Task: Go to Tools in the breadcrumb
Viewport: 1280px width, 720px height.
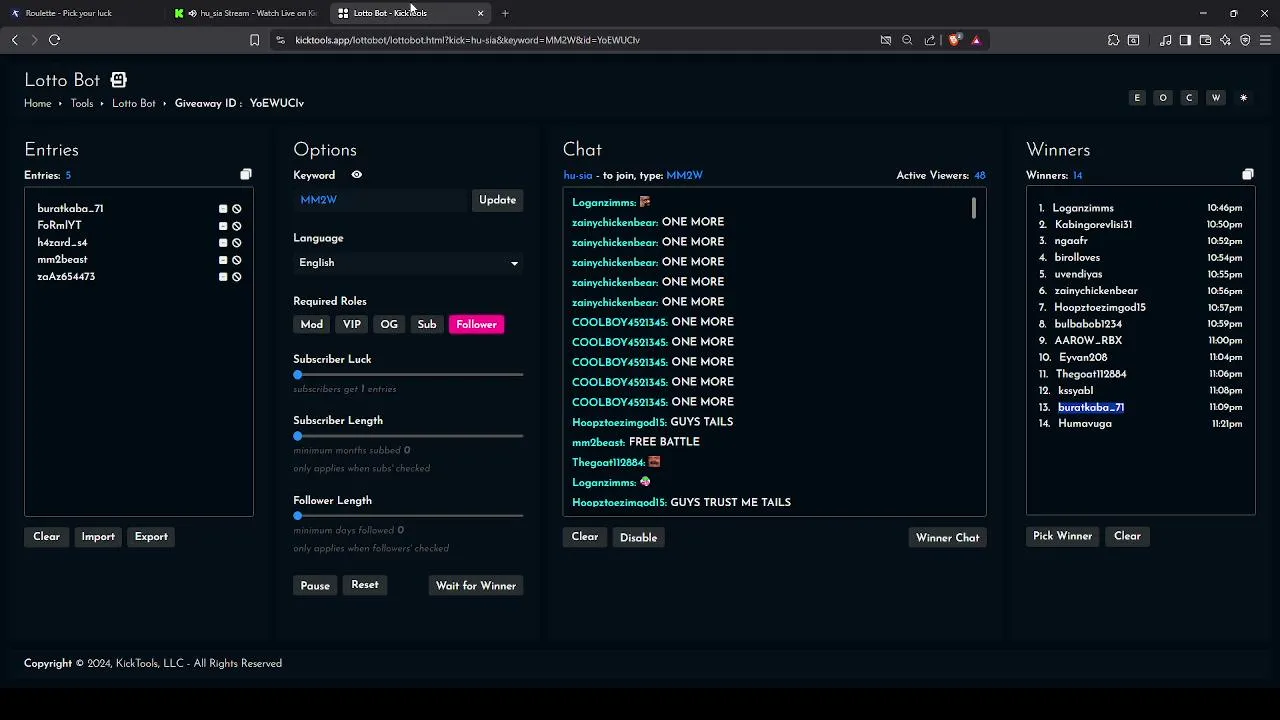Action: pyautogui.click(x=82, y=103)
